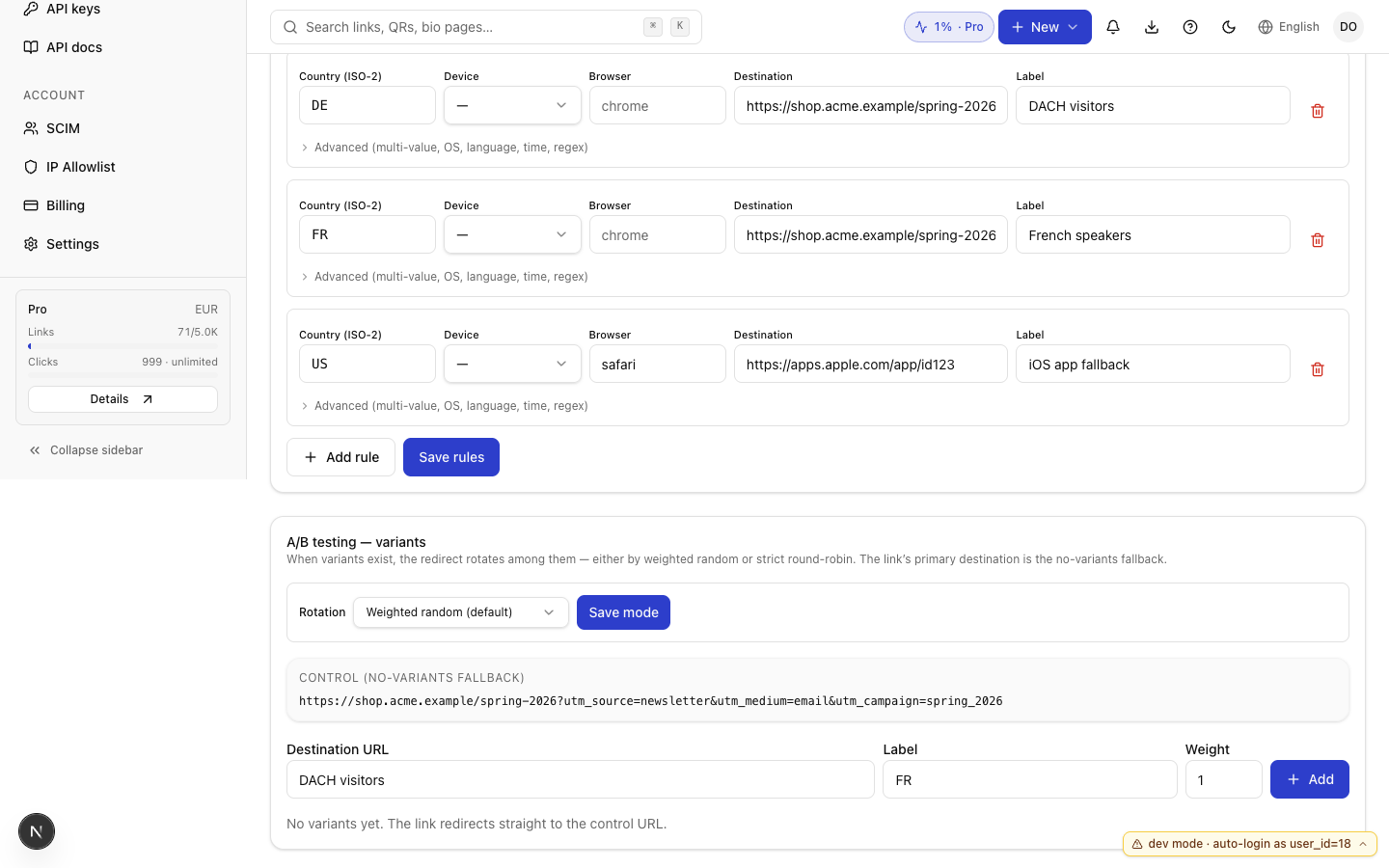
Task: Click Save mode button
Action: click(x=623, y=612)
